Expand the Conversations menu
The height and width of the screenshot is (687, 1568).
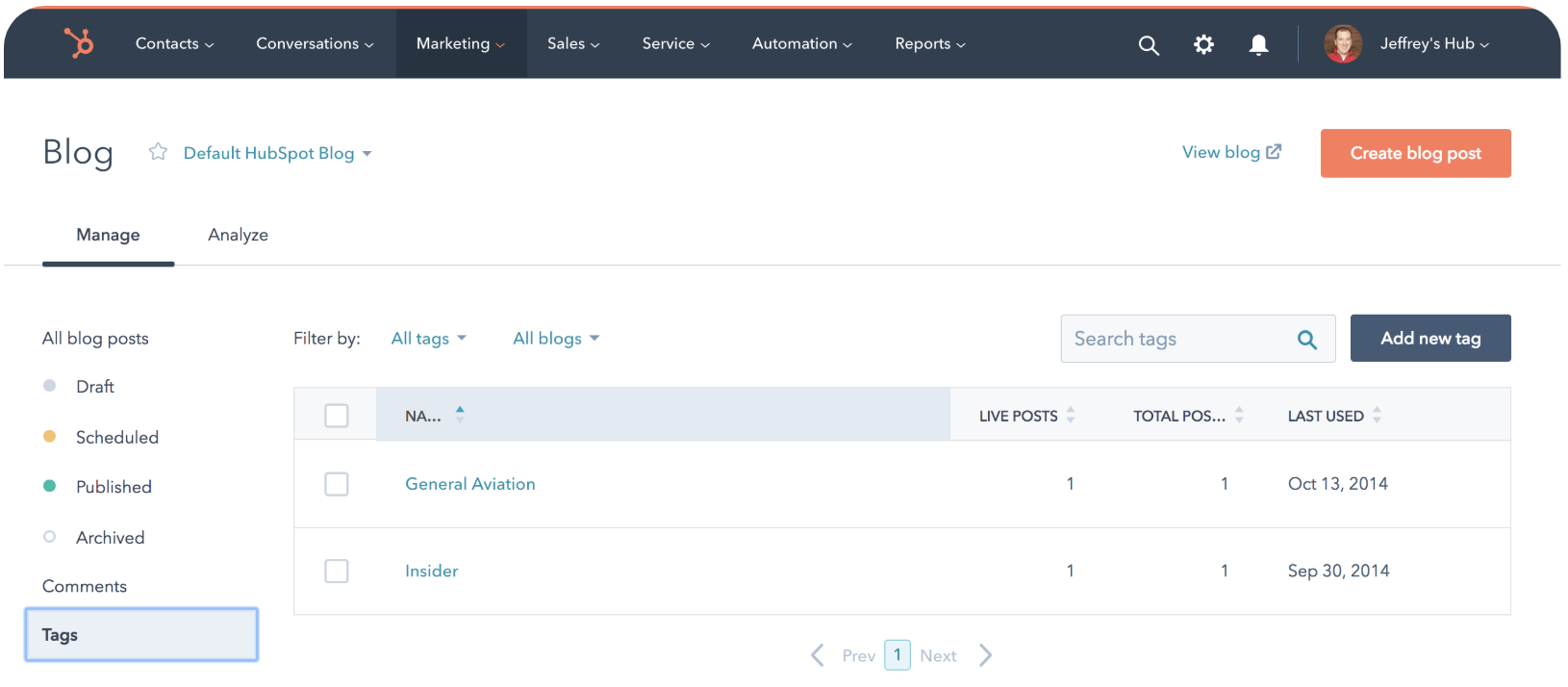315,44
